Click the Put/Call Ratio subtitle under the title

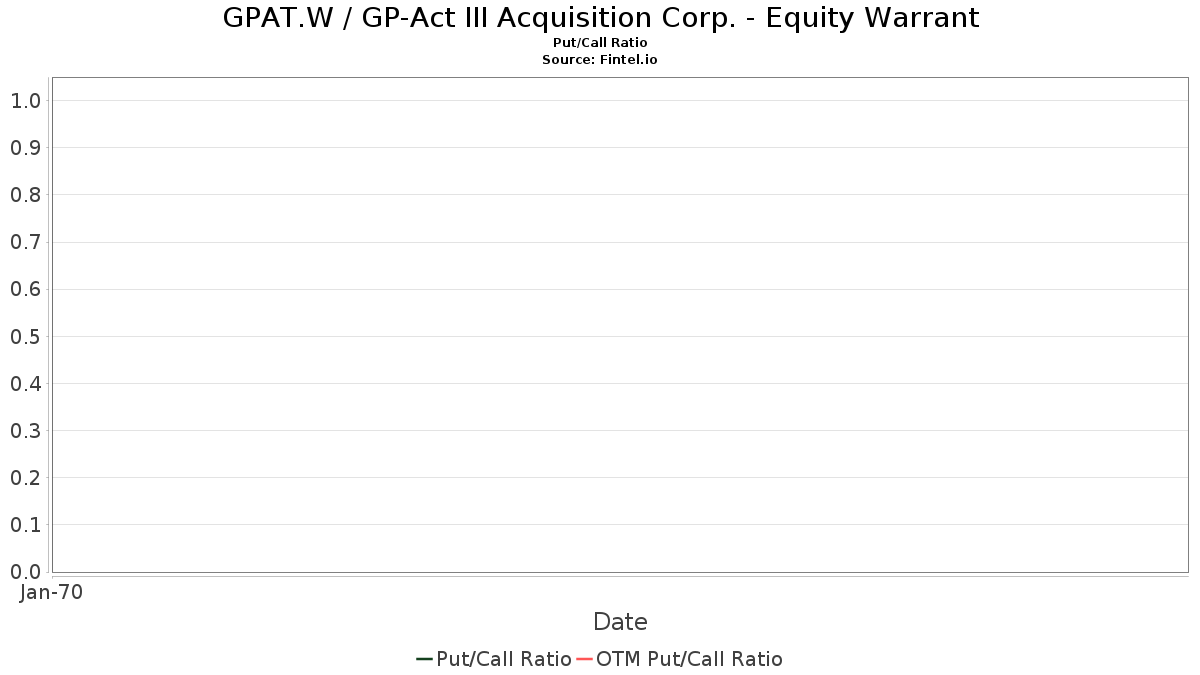coord(600,43)
